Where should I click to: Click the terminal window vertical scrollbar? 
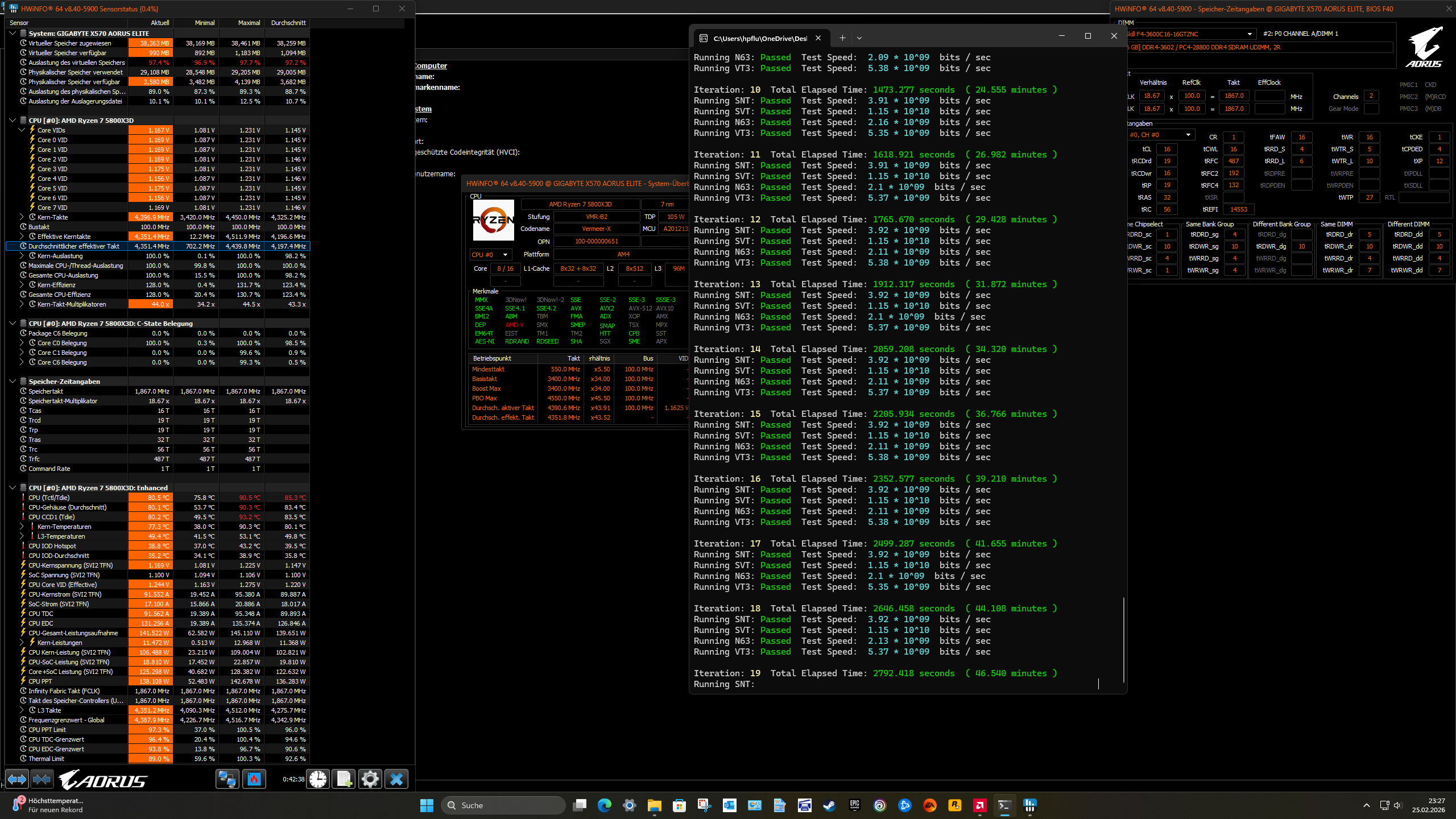point(1123,639)
